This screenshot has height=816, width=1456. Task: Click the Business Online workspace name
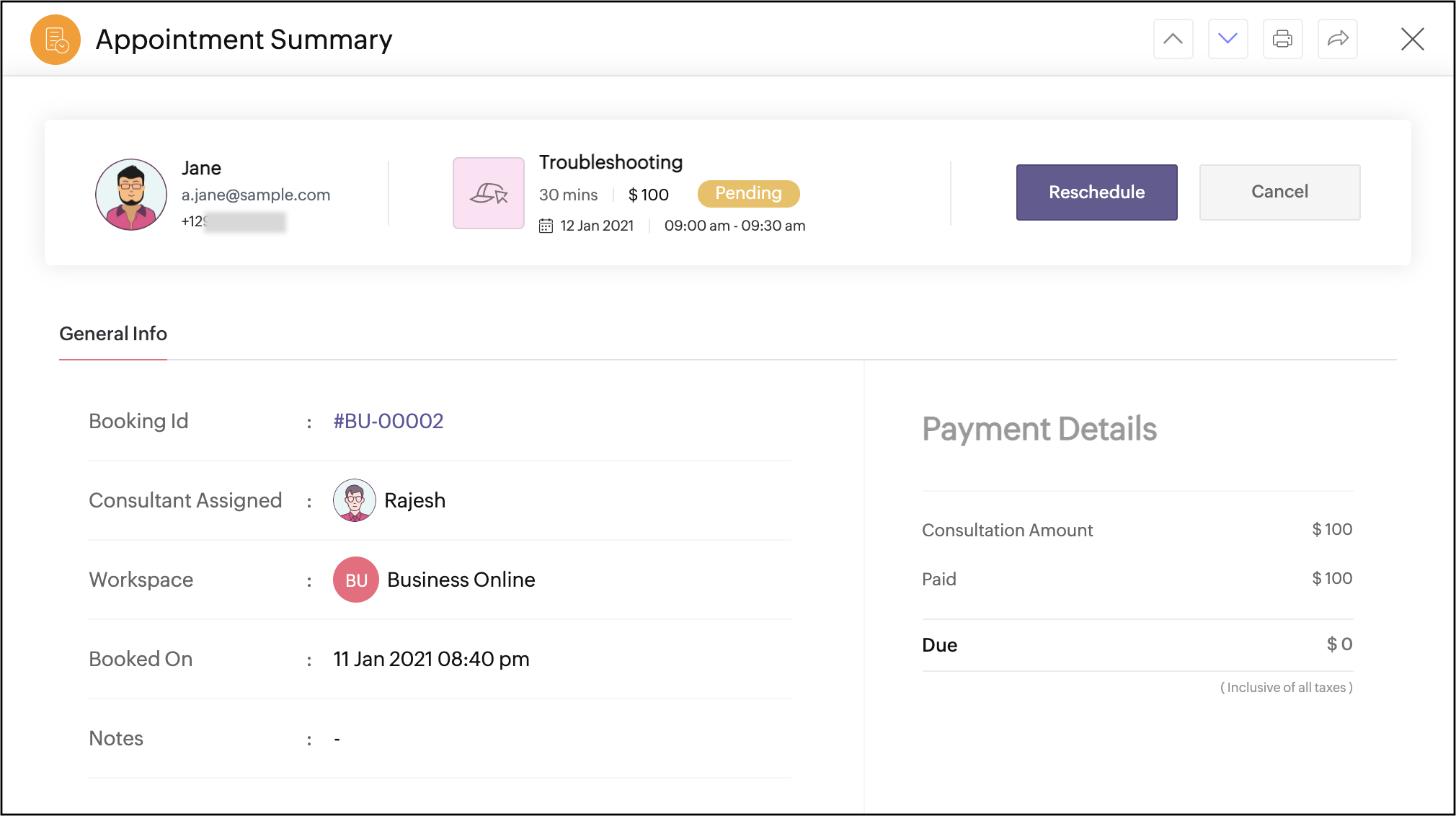461,580
